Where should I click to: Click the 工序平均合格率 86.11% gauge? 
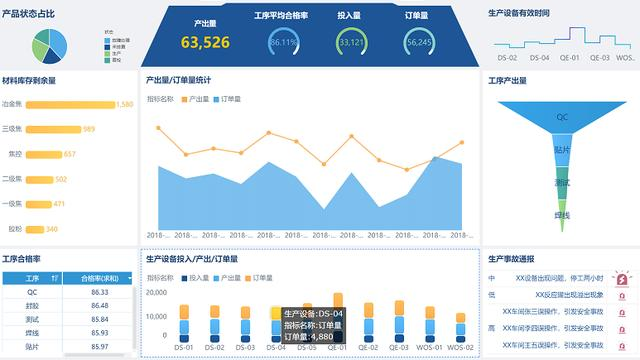[x=283, y=42]
